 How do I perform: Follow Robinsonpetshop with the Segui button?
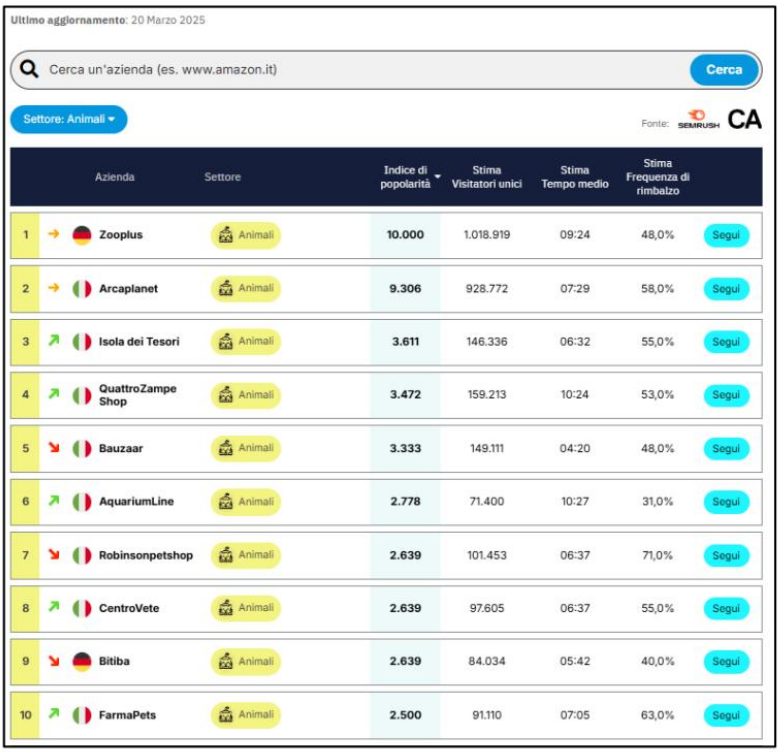pos(726,555)
